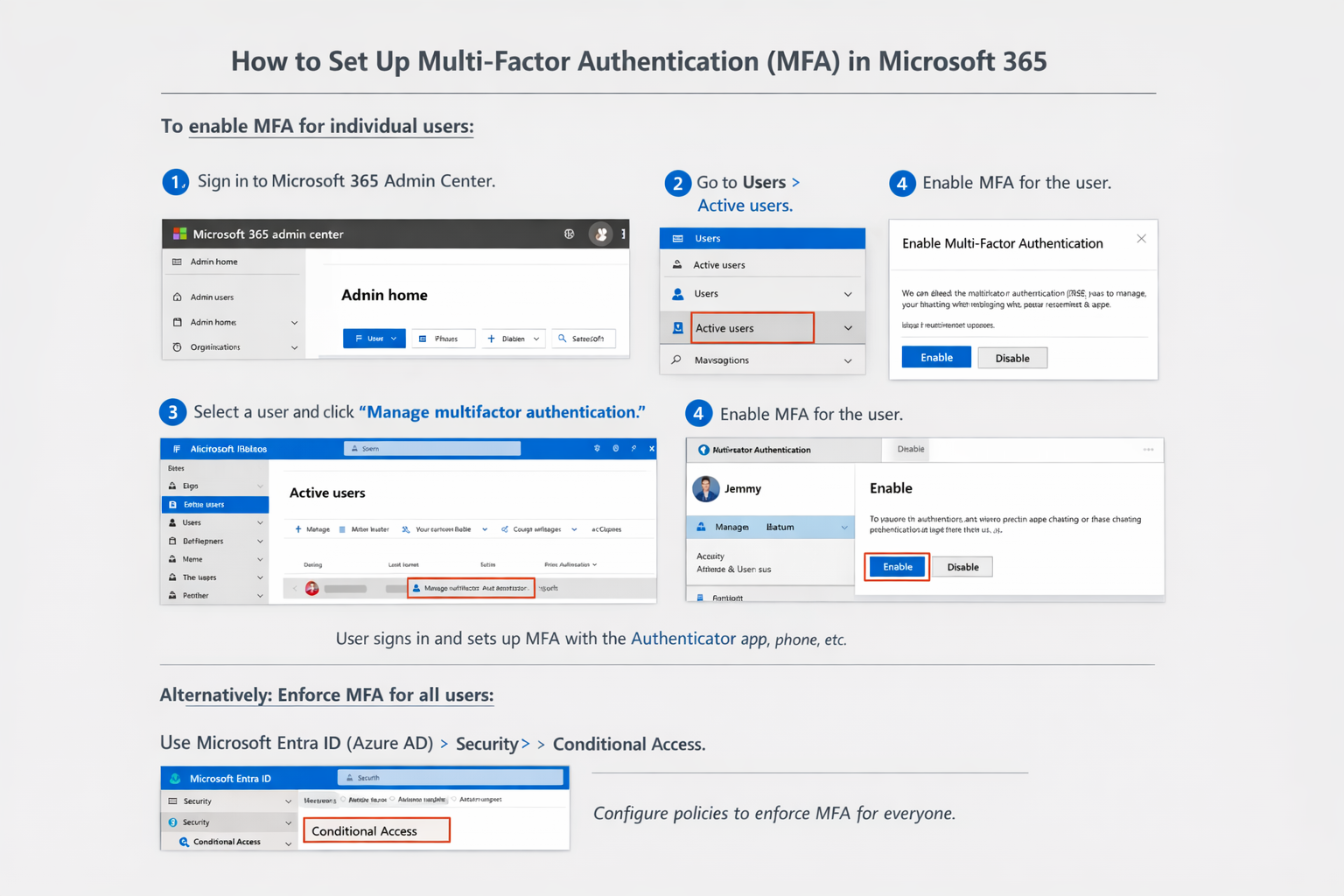Click Jemmy's profile photo

pos(706,488)
